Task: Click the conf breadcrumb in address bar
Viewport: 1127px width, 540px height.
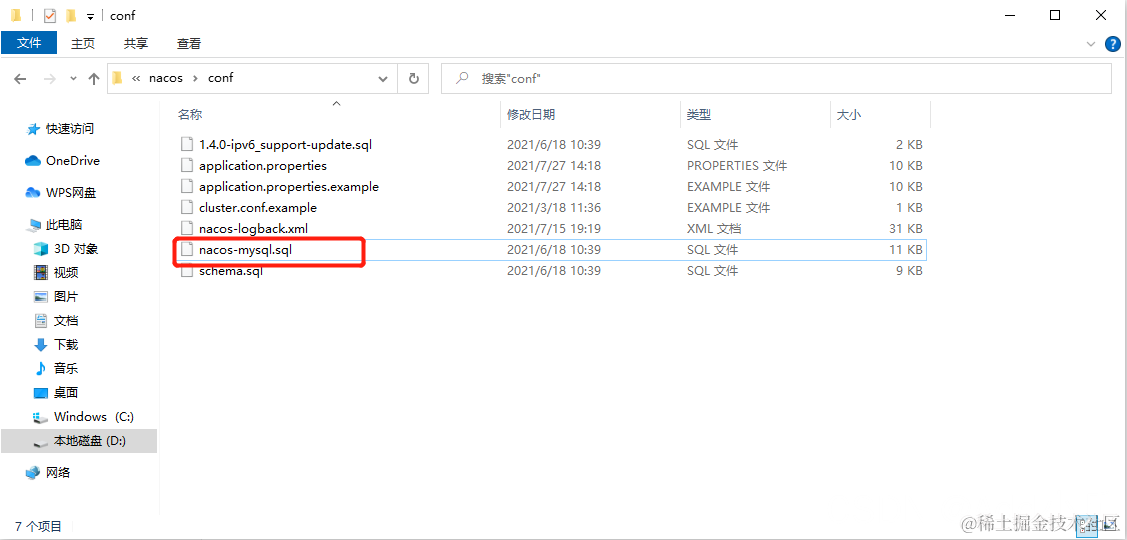Action: [x=221, y=78]
